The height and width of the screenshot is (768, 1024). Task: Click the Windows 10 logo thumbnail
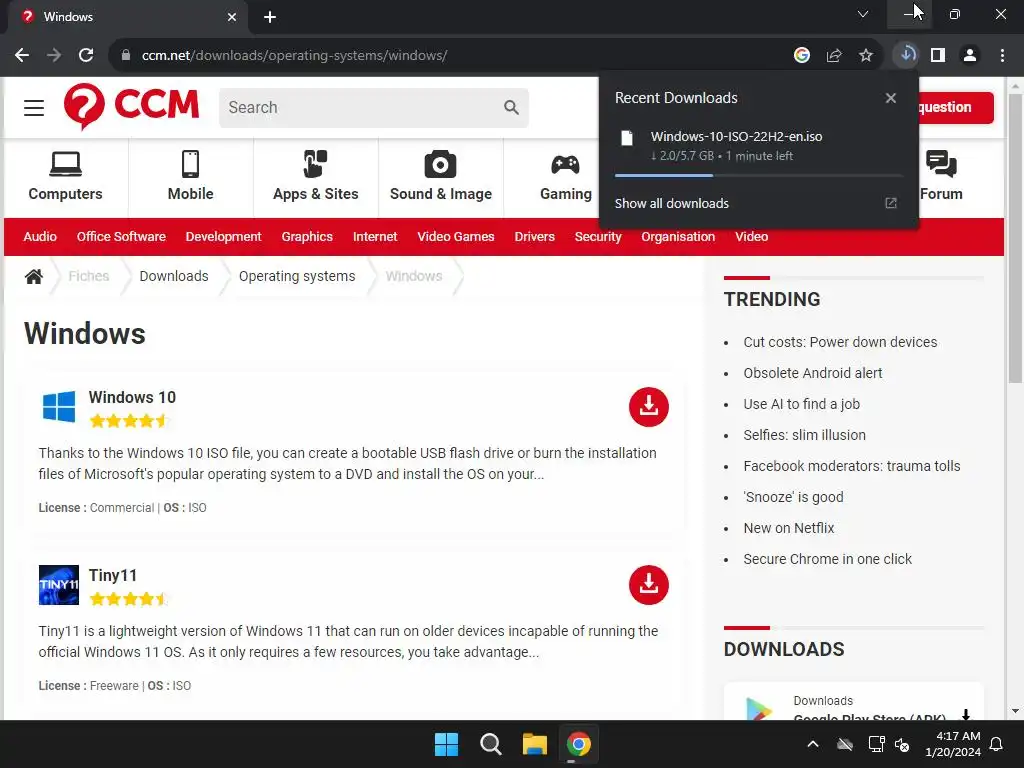click(x=59, y=407)
